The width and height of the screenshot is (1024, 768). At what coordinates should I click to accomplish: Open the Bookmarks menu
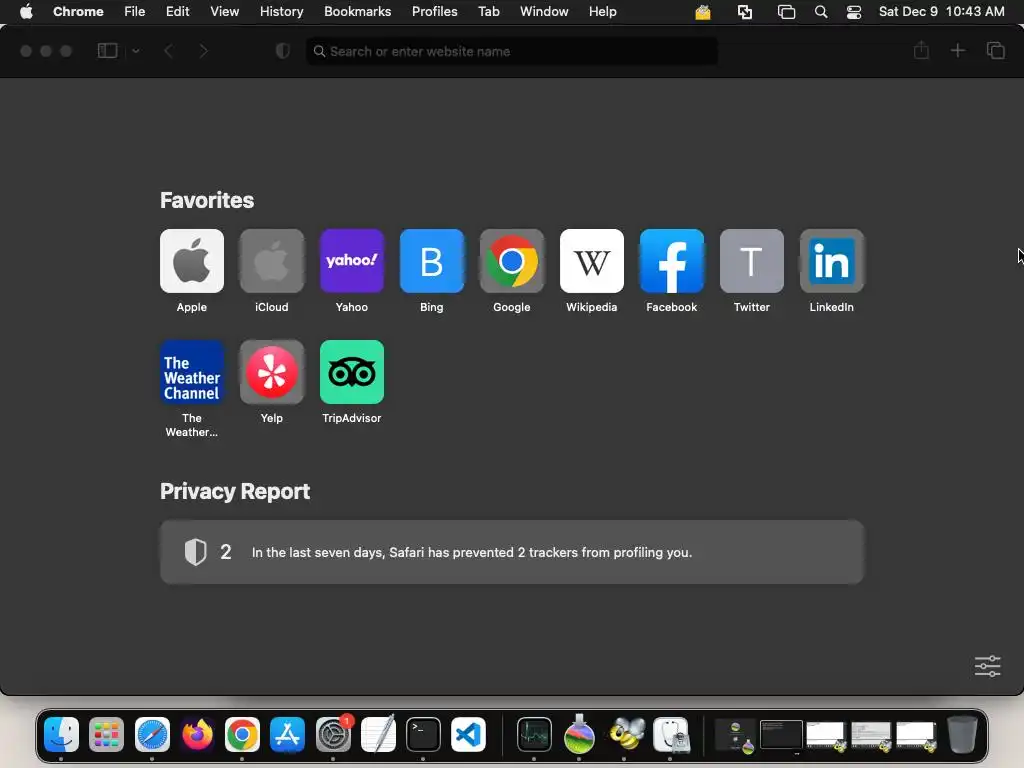pos(358,12)
